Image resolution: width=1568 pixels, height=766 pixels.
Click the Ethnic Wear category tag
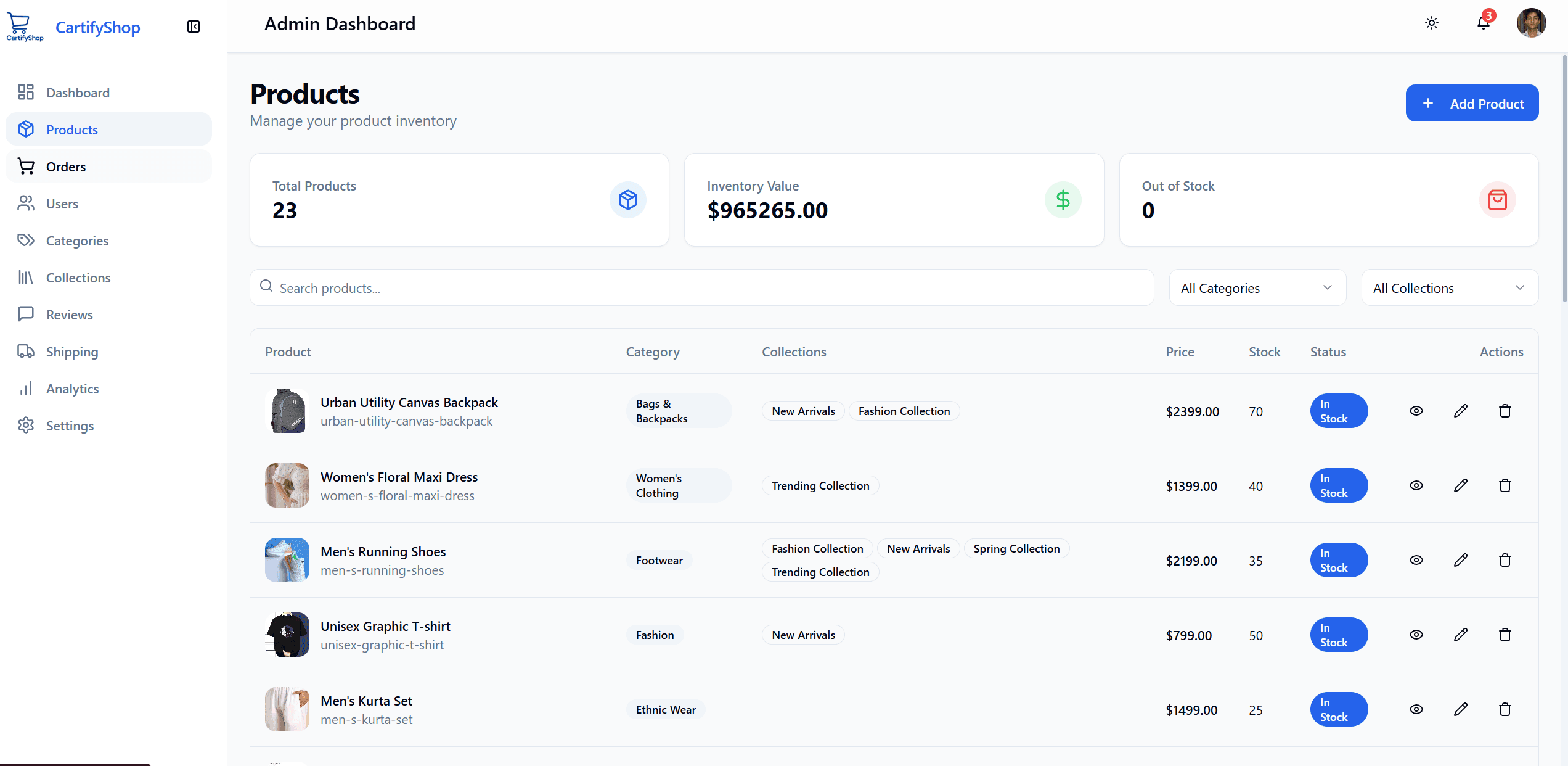point(666,709)
